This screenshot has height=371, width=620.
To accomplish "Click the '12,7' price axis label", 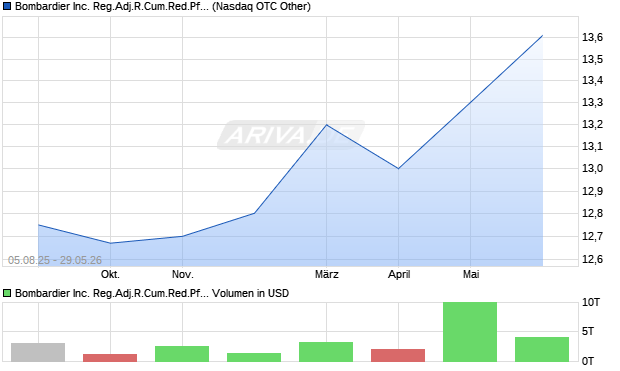I will [x=592, y=237].
